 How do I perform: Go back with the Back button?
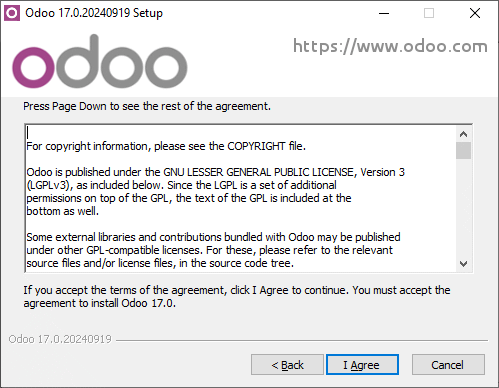point(287,365)
